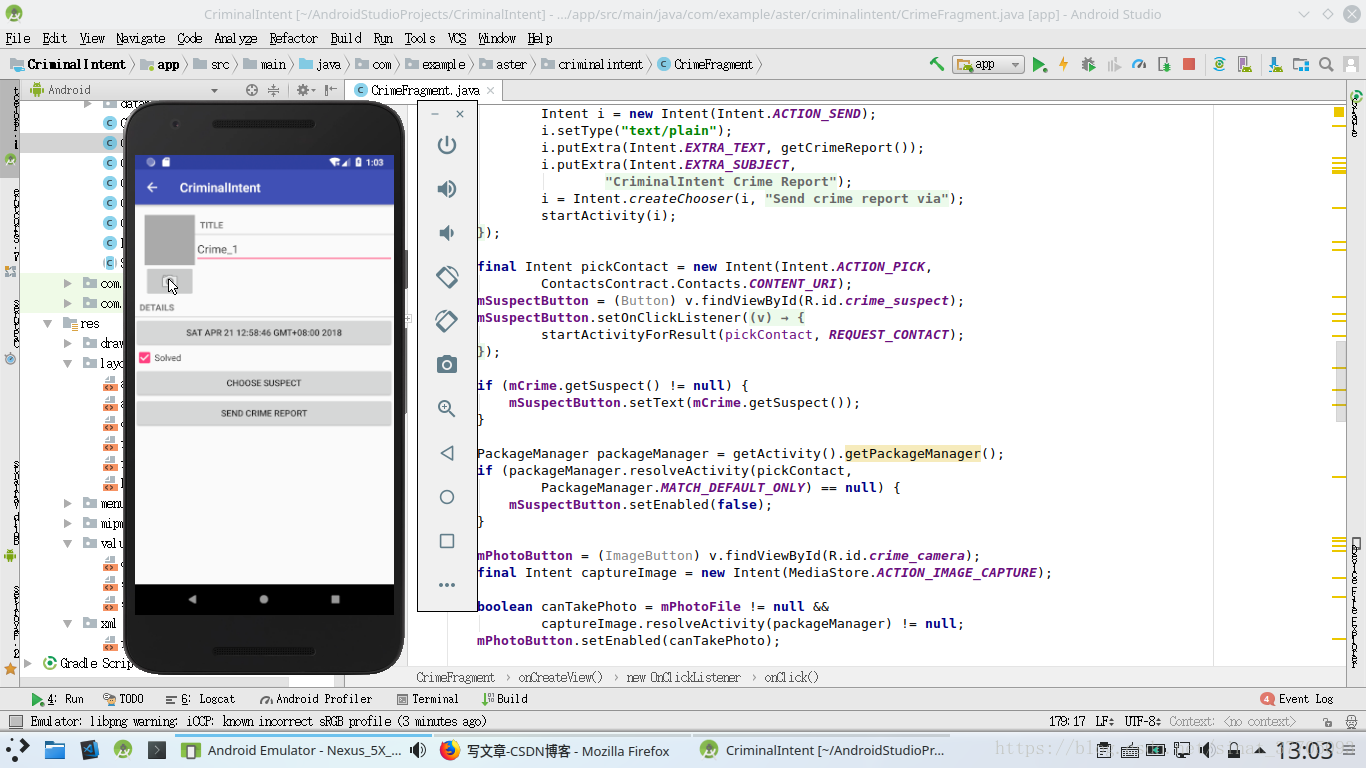Toggle the 6: Logcat tool window
Image resolution: width=1366 pixels, height=768 pixels.
coord(201,699)
